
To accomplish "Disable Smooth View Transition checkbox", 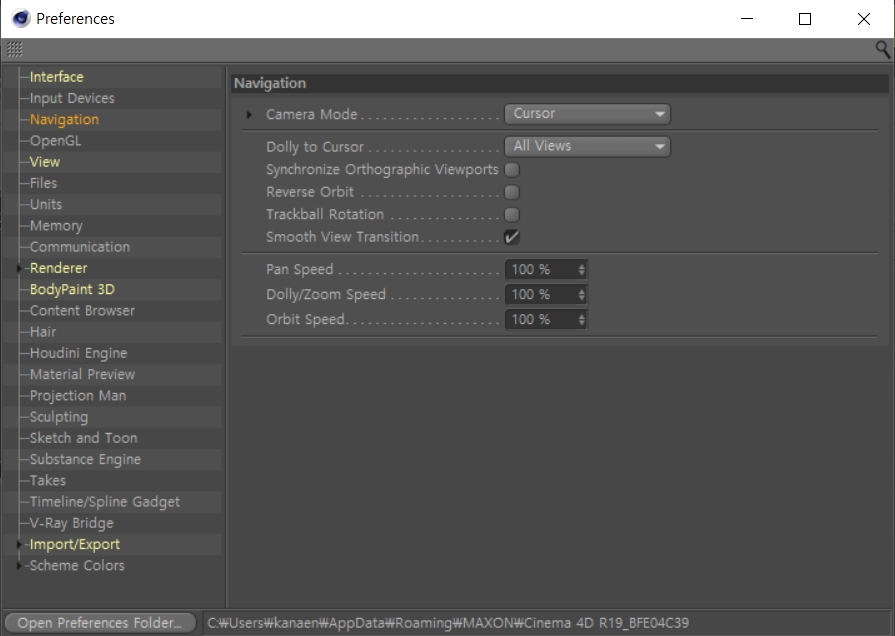I will (512, 237).
